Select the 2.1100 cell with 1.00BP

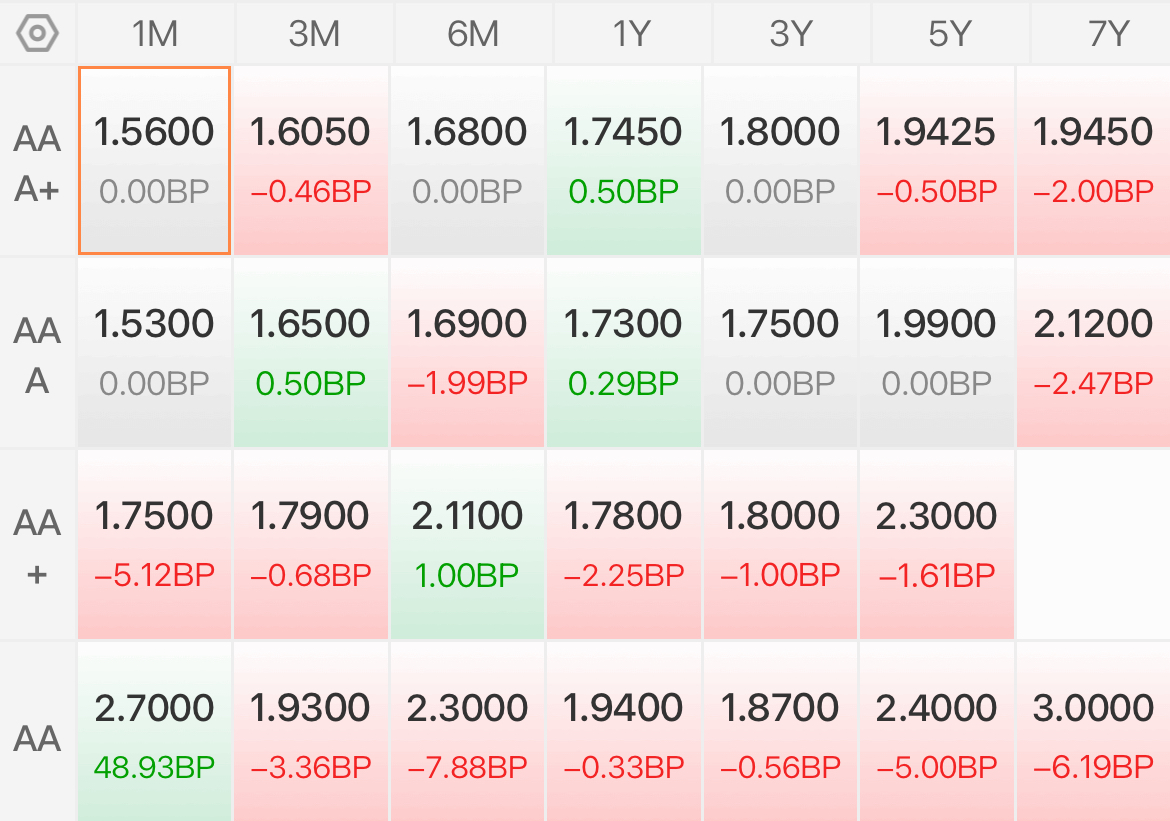[467, 544]
